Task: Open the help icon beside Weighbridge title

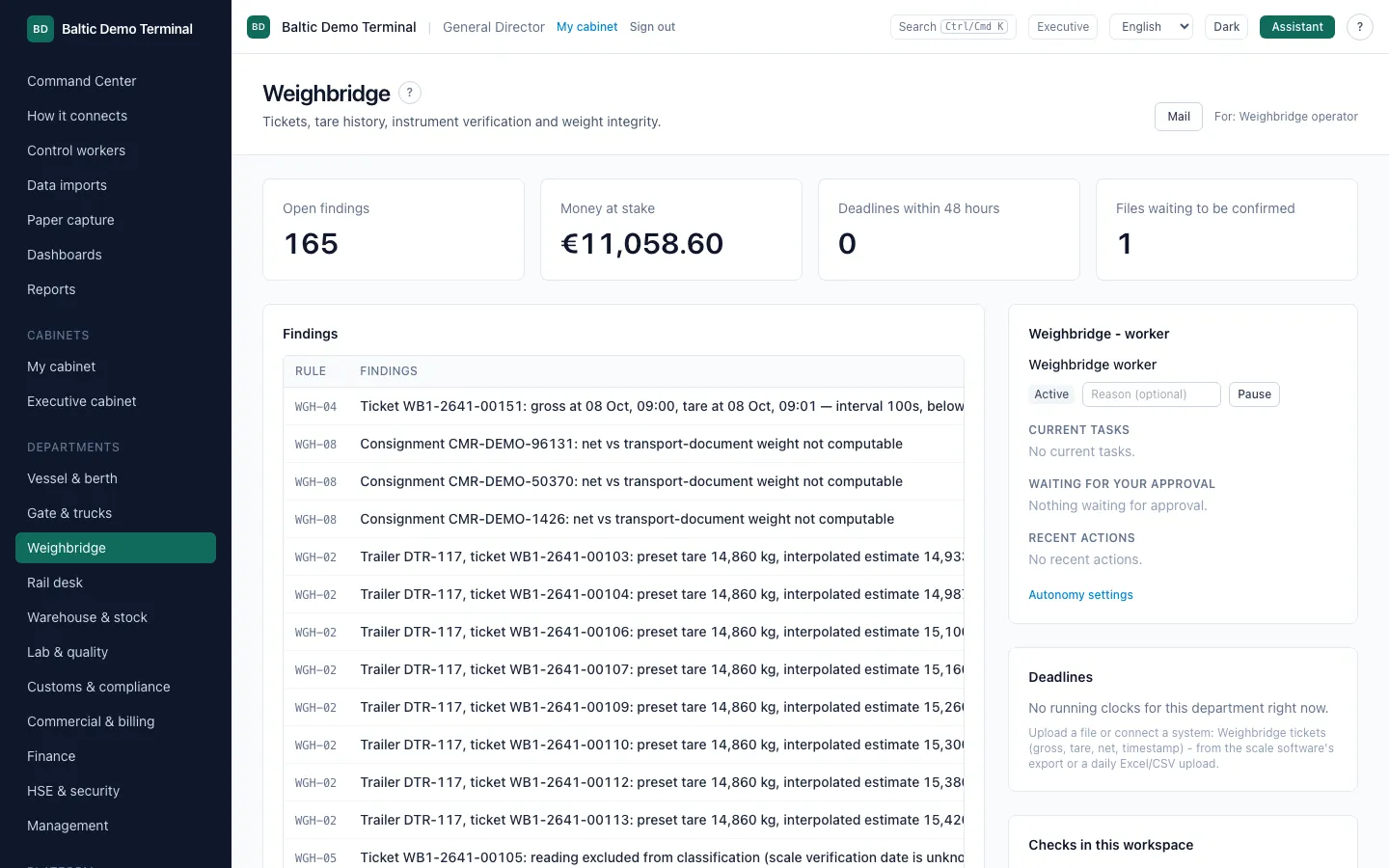Action: [x=410, y=93]
